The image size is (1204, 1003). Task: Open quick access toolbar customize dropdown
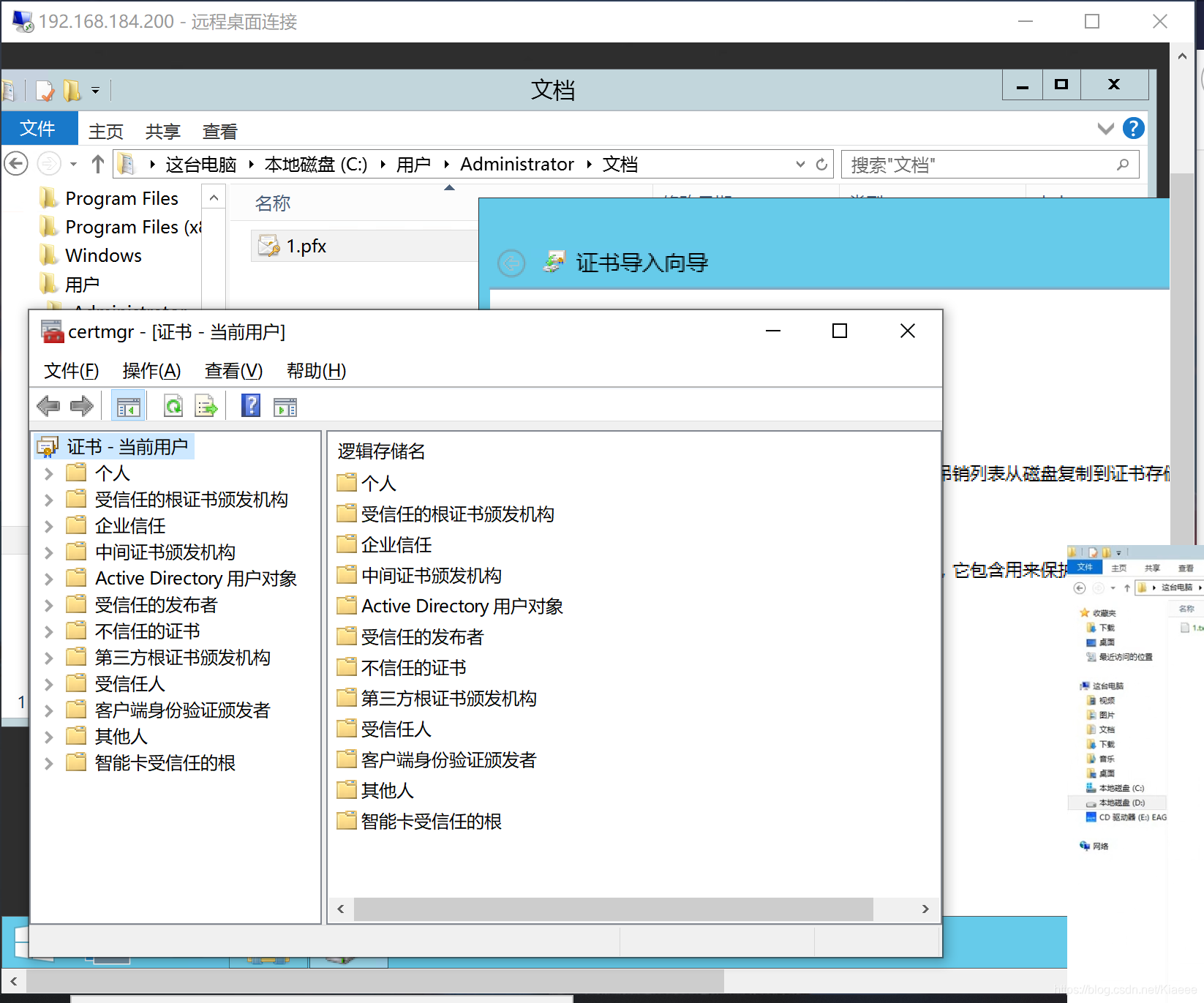tap(95, 91)
